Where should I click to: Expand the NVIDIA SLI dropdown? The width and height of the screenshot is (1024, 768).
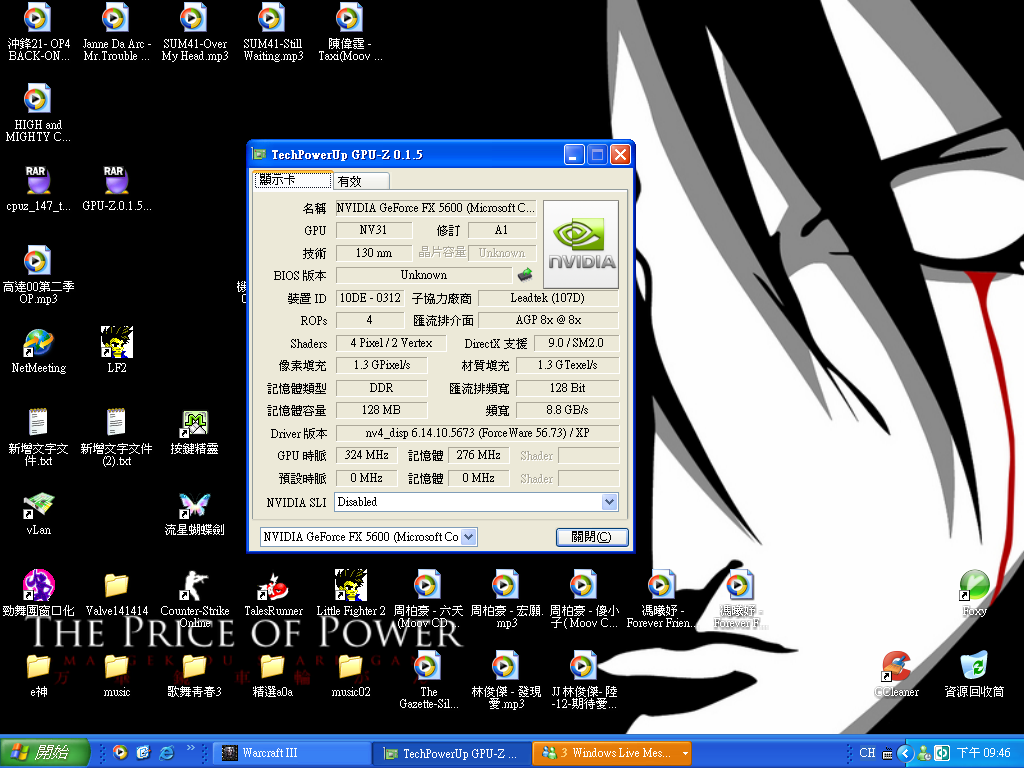(610, 502)
